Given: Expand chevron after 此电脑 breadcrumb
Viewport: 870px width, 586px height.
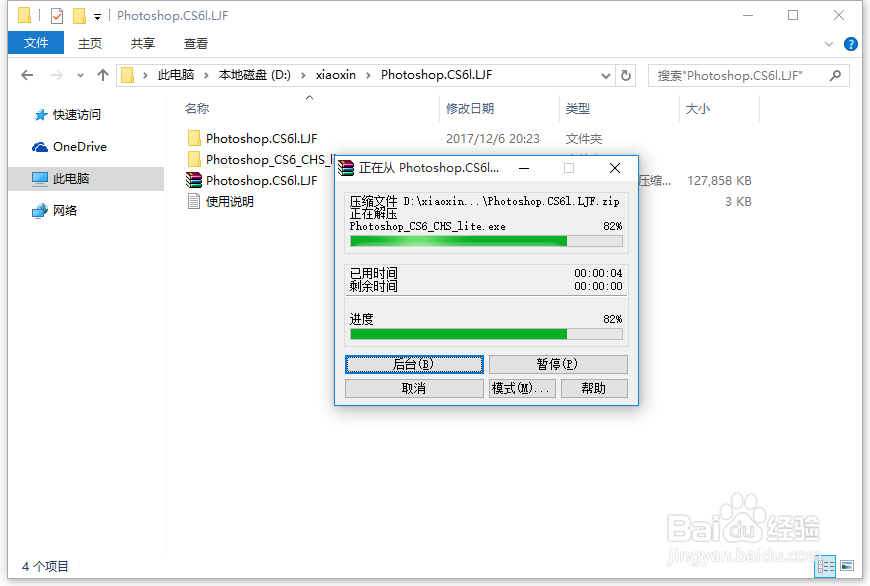Looking at the screenshot, I should (206, 75).
